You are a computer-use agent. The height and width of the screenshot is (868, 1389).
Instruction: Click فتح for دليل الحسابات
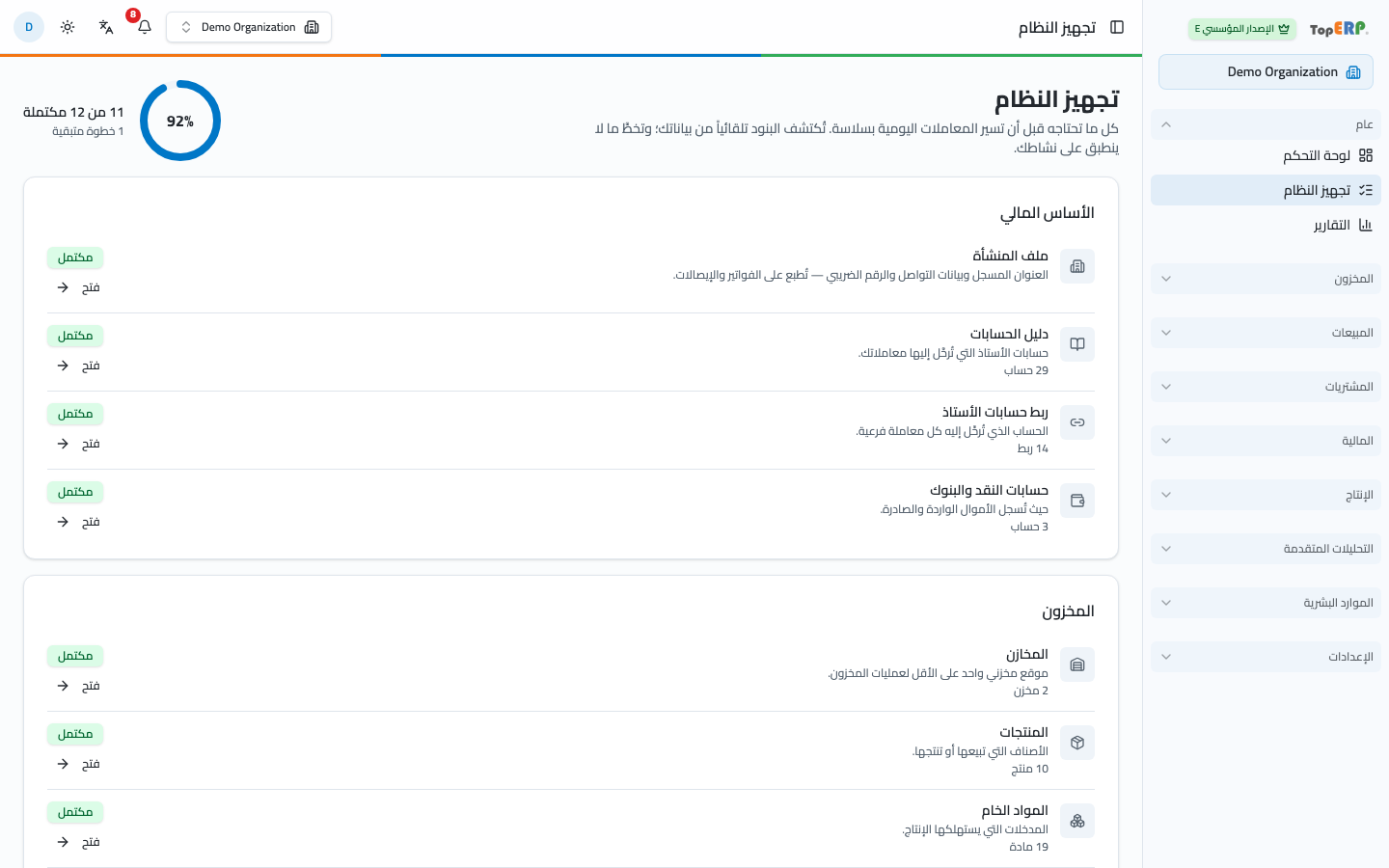(x=77, y=366)
